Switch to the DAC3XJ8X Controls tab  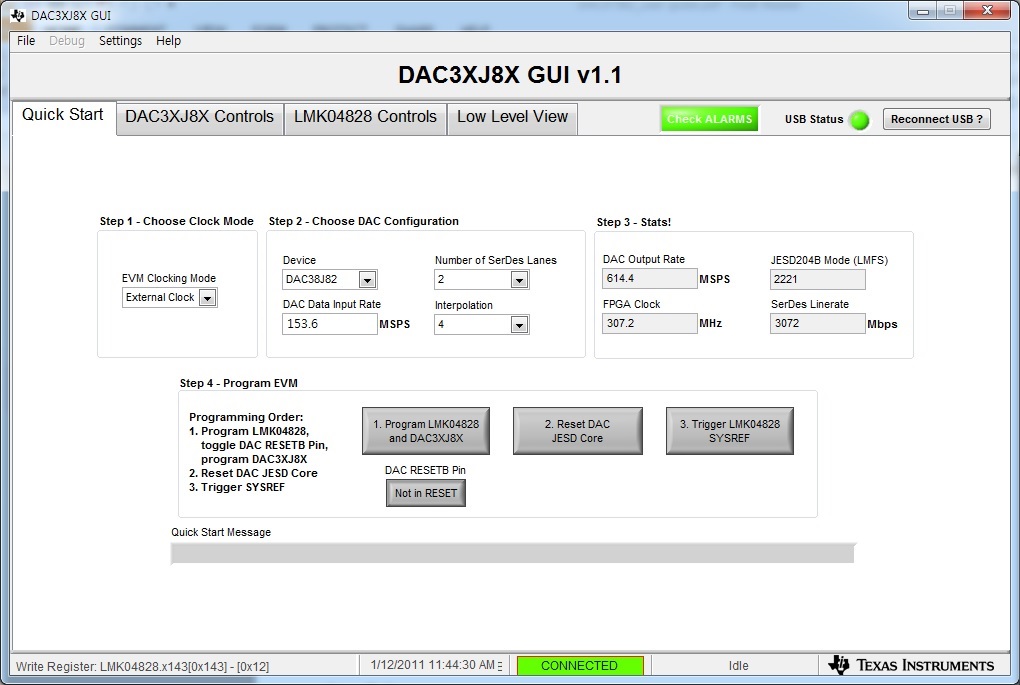pyautogui.click(x=200, y=117)
